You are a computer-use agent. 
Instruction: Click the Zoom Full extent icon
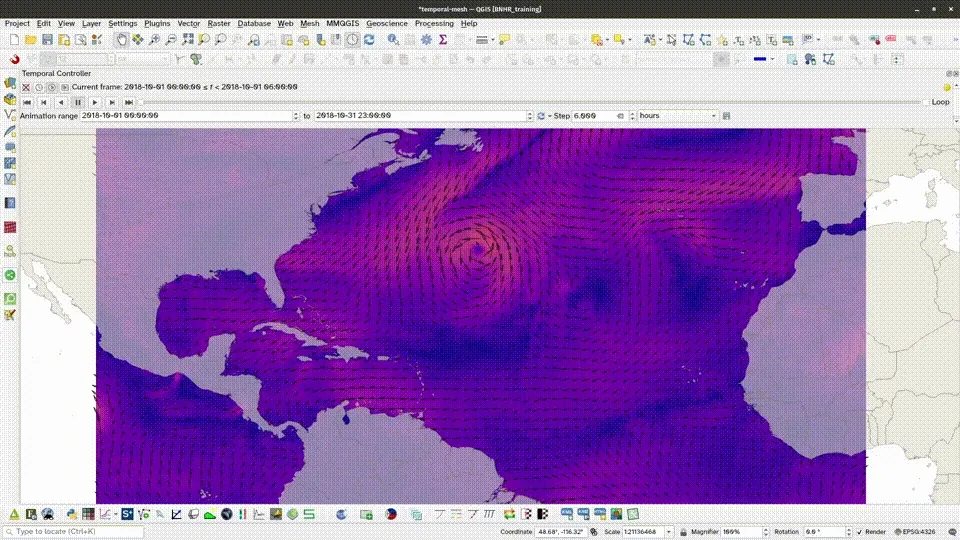(187, 40)
